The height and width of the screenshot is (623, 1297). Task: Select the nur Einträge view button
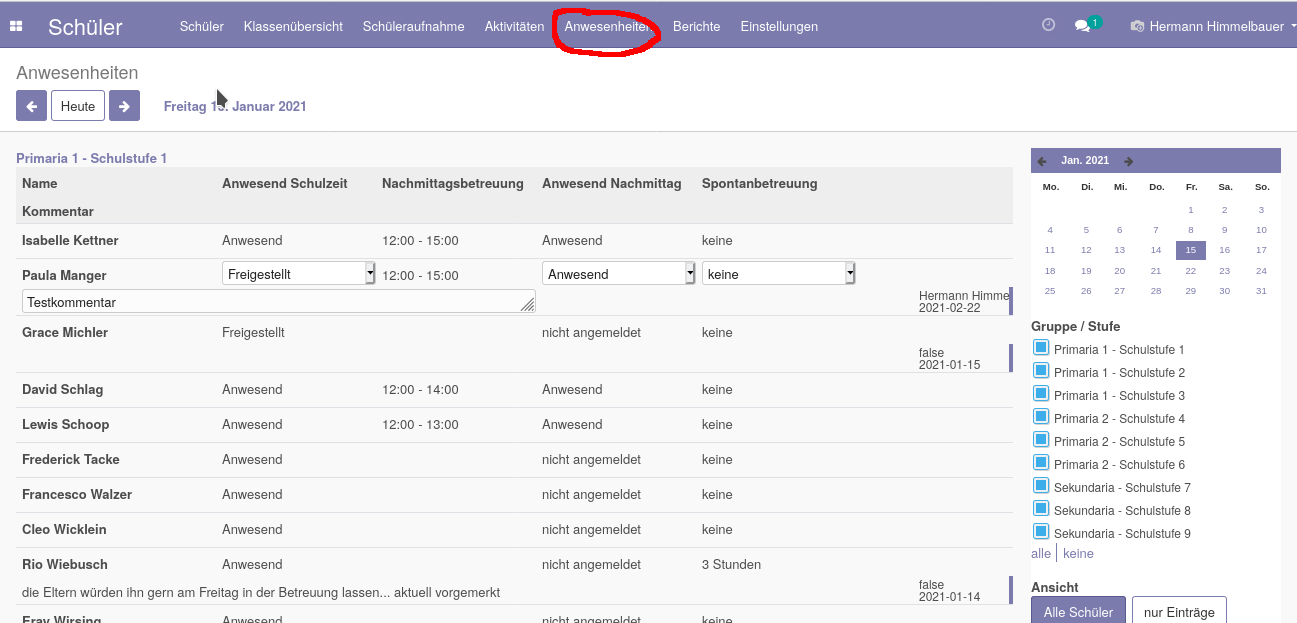click(1179, 612)
